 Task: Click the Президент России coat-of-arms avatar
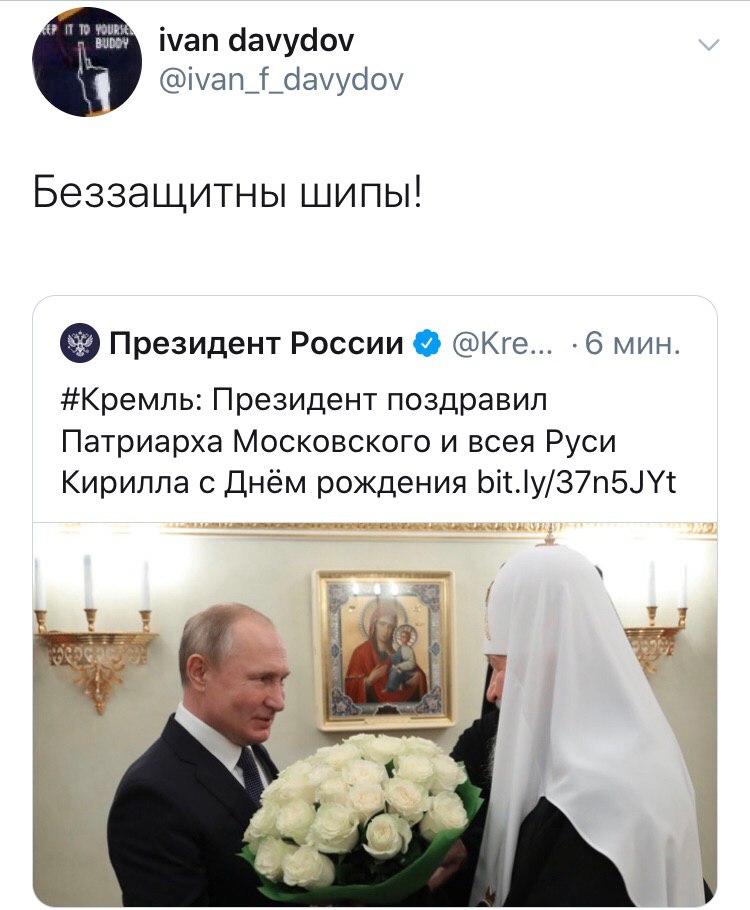80,343
